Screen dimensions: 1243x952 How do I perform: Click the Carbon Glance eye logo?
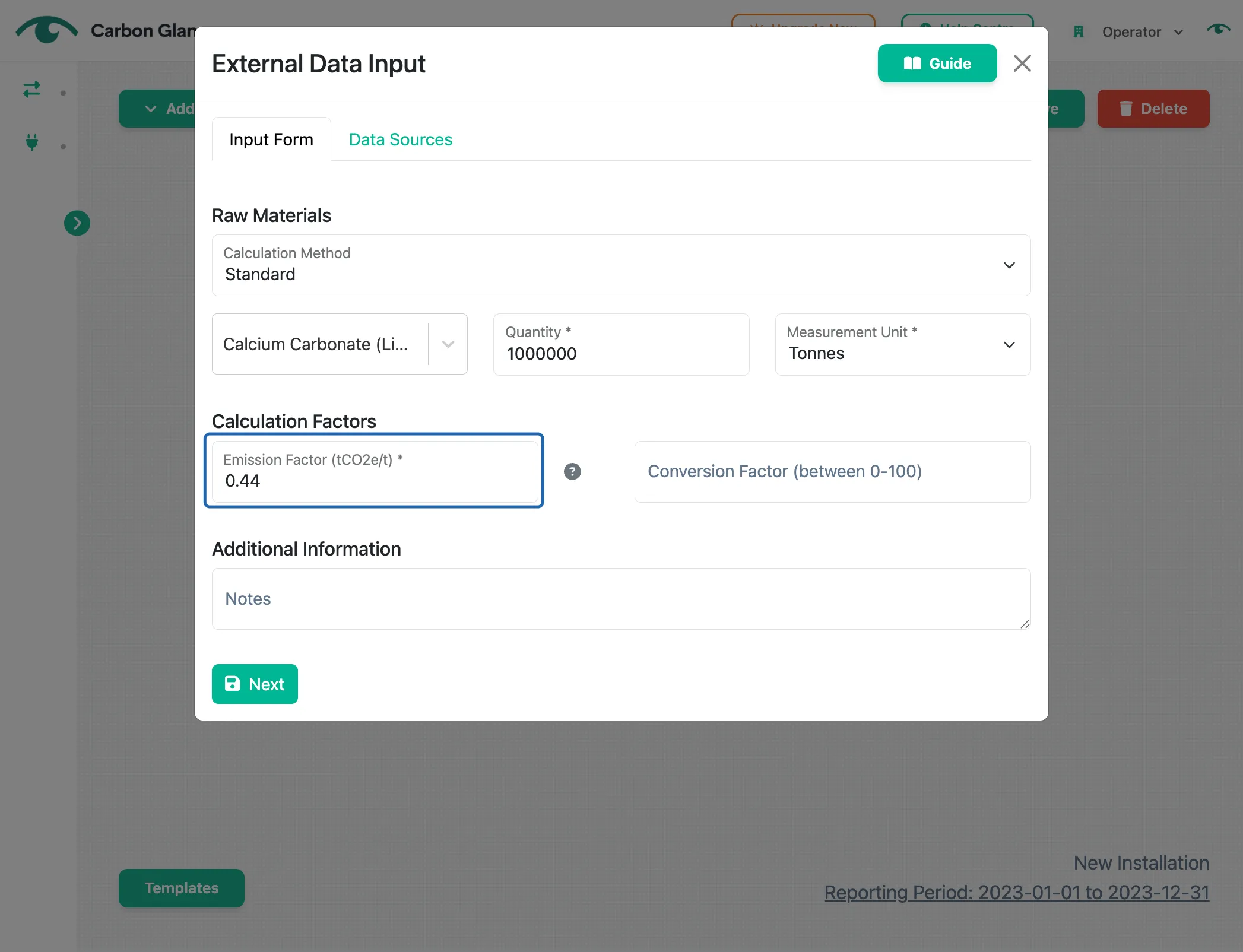pos(46,30)
